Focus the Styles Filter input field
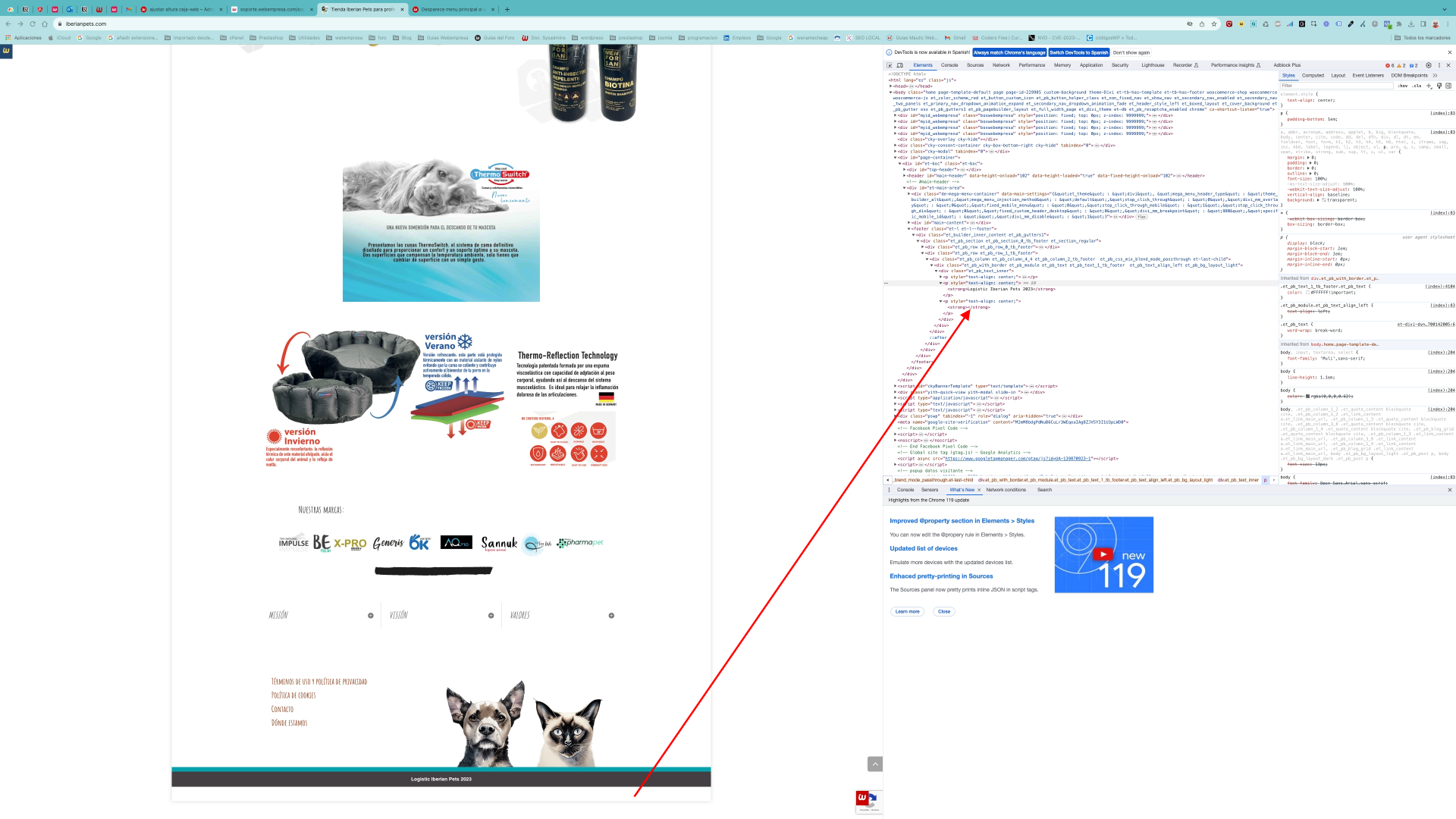This screenshot has width=1456, height=819. [1336, 86]
